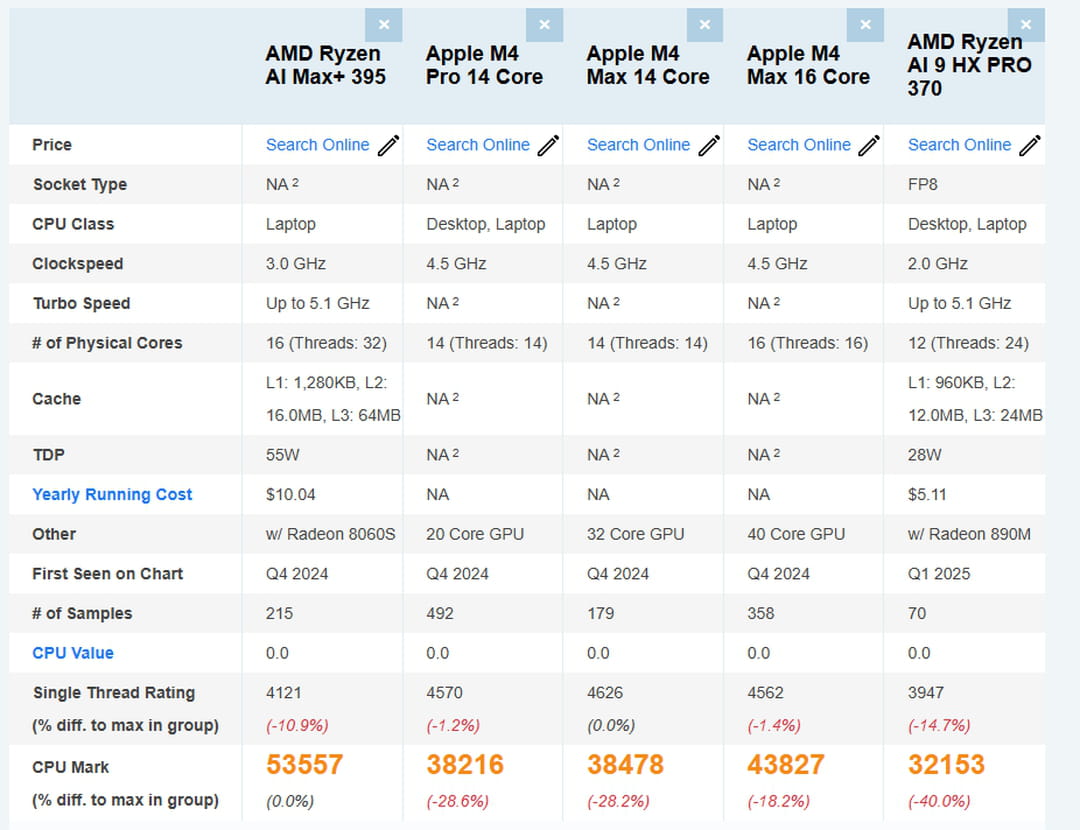Remove AMD Ryzen AI 9 HX PRO 370
This screenshot has height=830, width=1080.
coord(1026,25)
